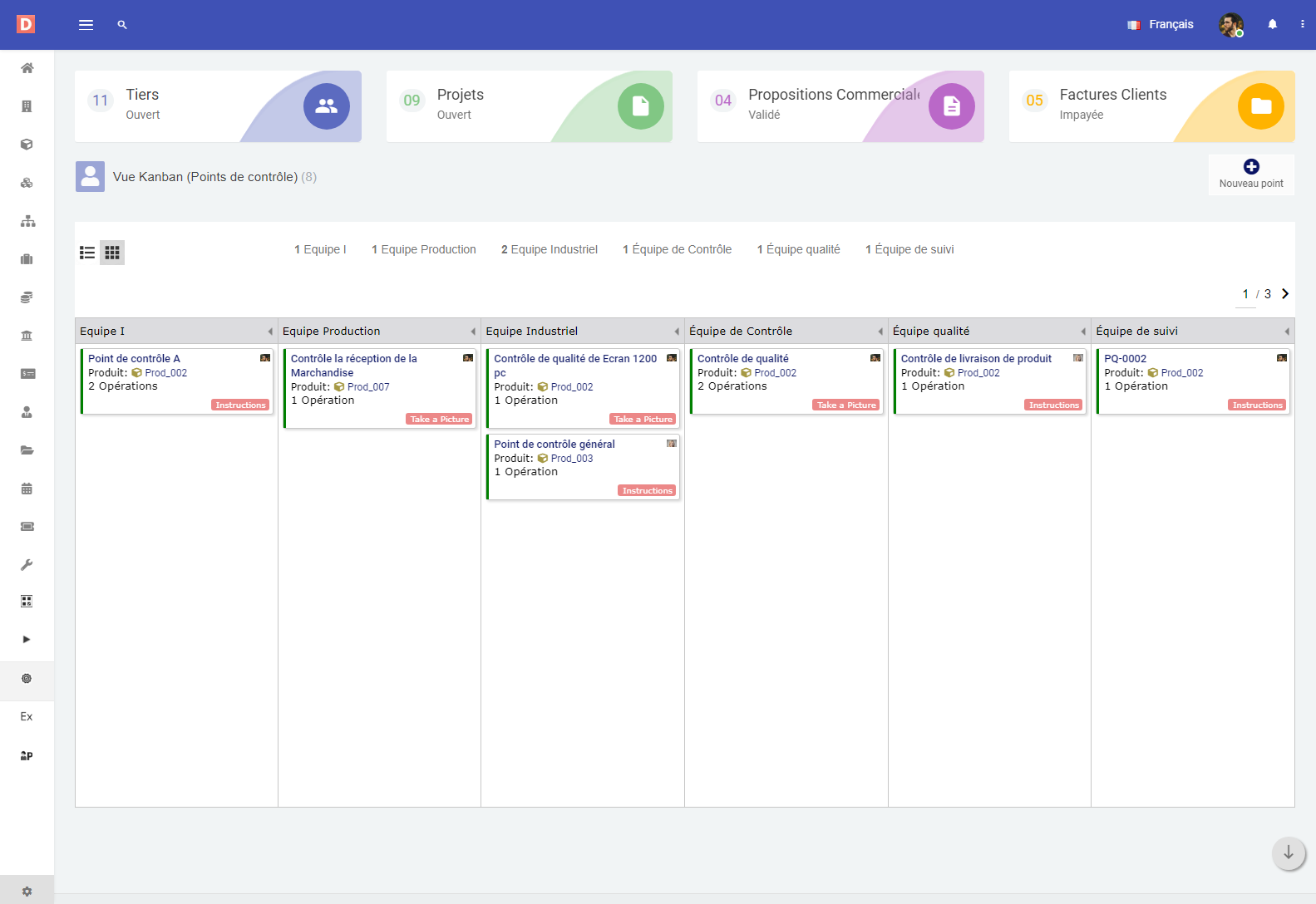
Task: Open the Français language selector
Action: (1161, 25)
